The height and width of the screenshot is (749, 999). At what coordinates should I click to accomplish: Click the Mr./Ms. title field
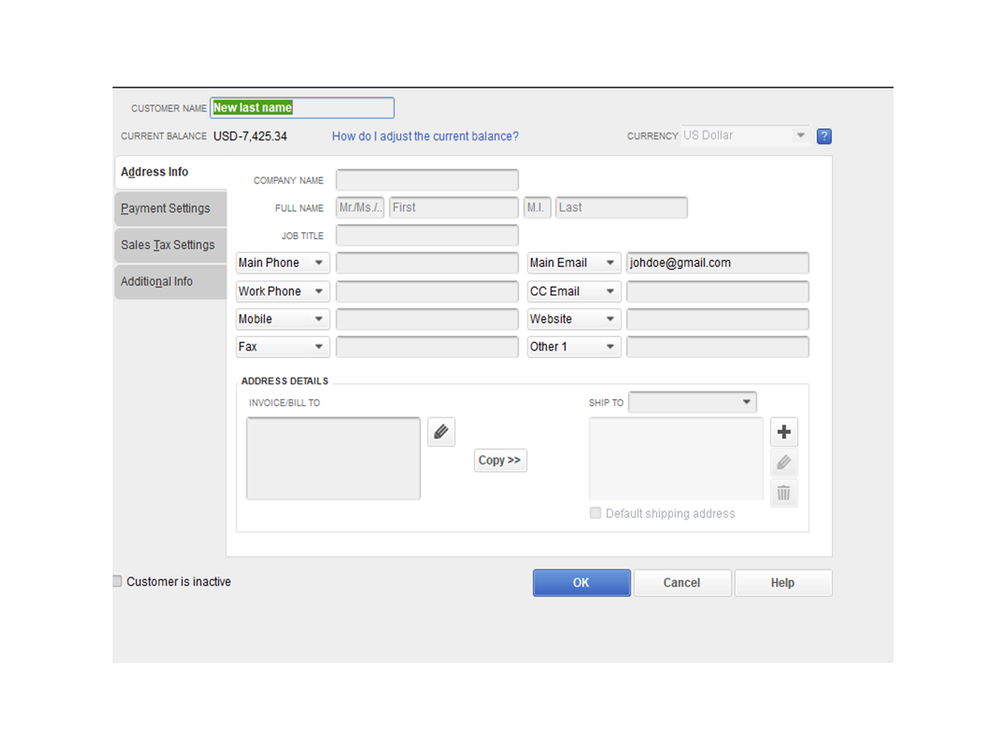coord(360,208)
